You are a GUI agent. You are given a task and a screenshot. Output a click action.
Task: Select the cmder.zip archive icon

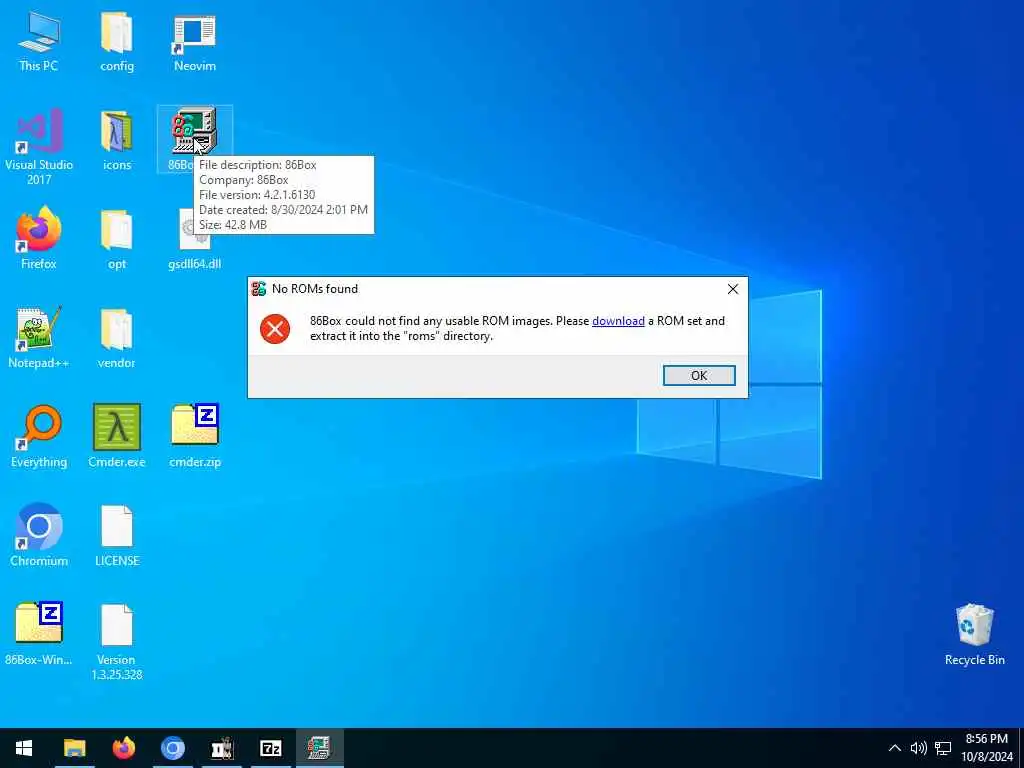coord(195,436)
